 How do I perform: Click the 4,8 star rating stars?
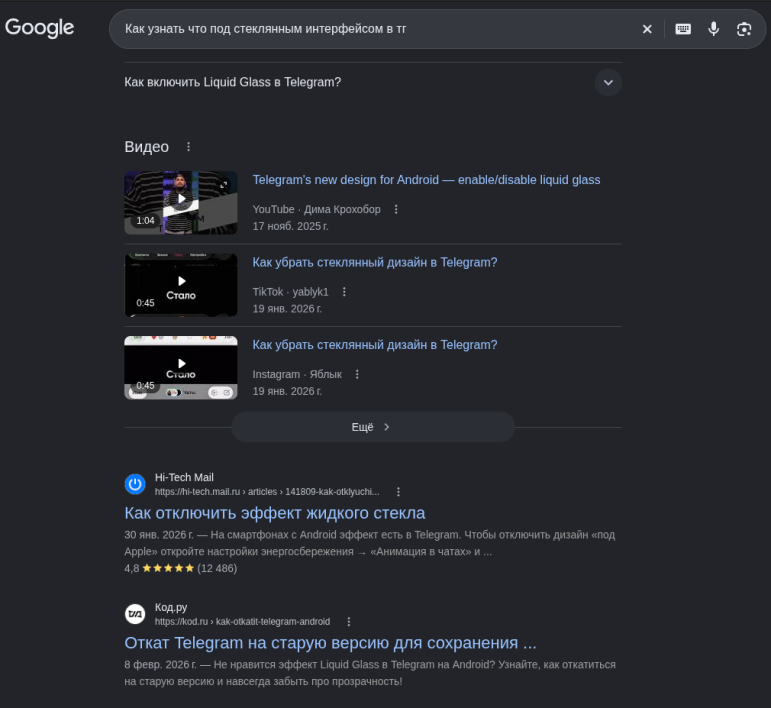168,568
